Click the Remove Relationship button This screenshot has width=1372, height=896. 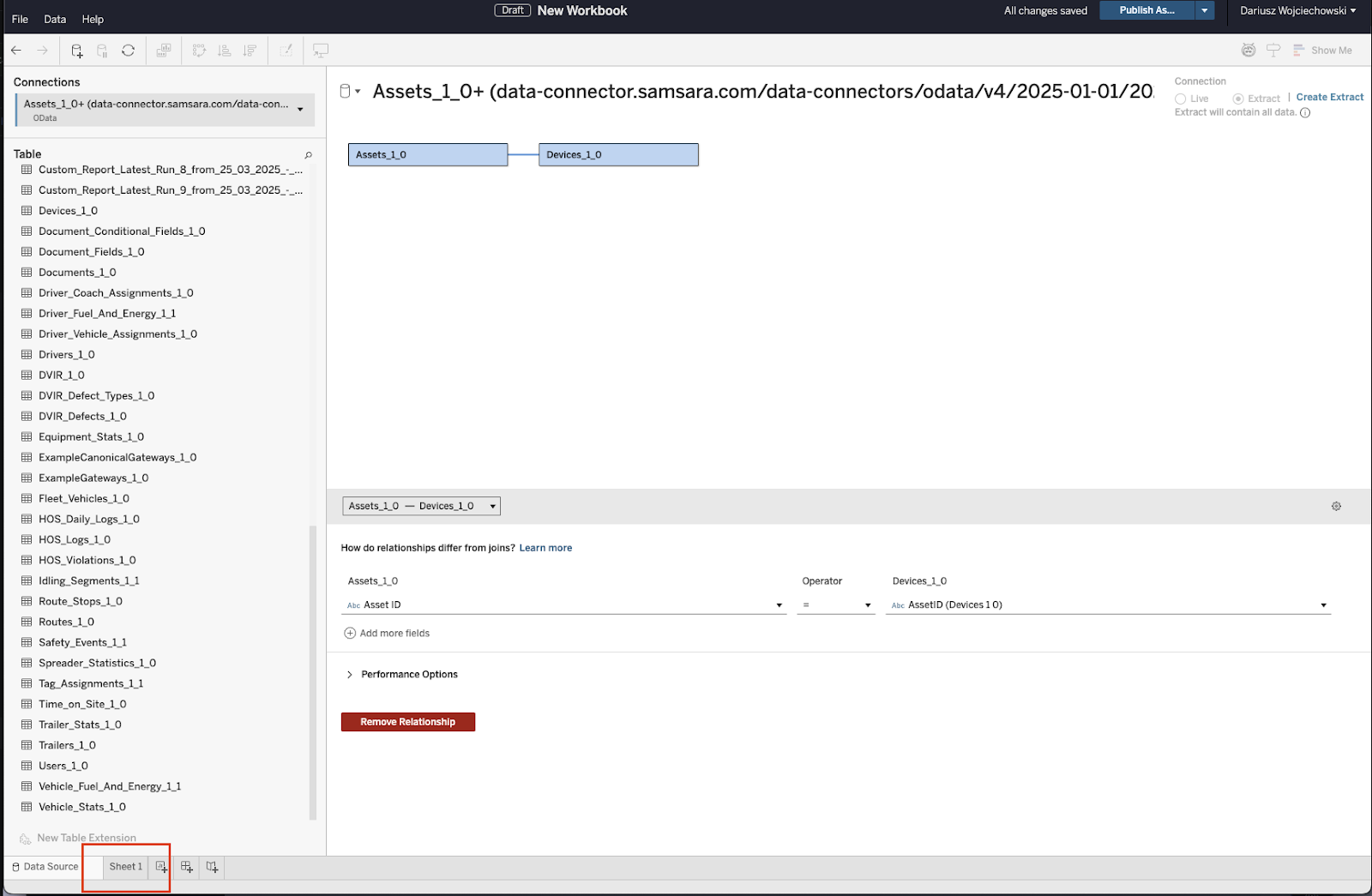pos(408,722)
